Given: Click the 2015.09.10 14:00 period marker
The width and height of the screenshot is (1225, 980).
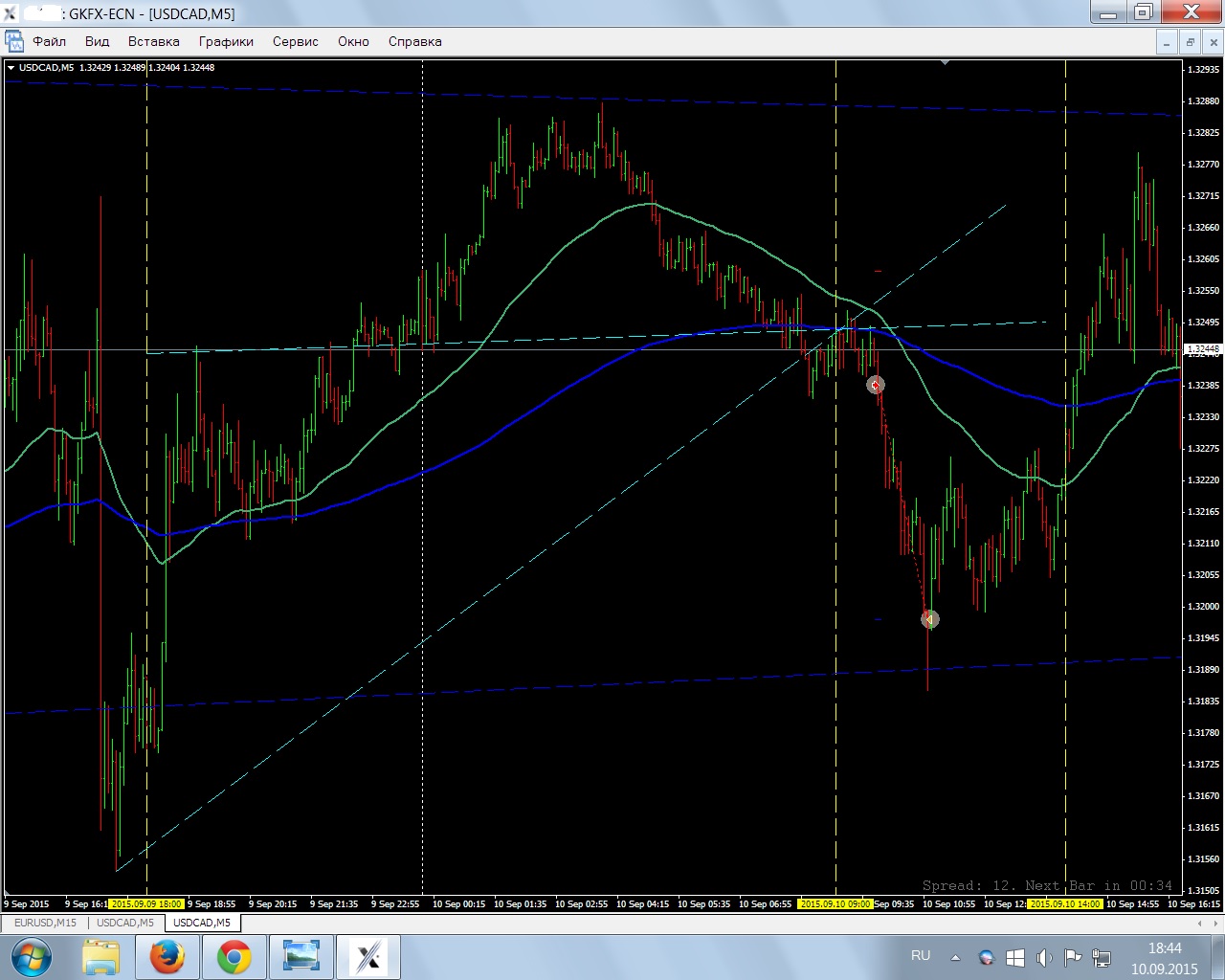Looking at the screenshot, I should point(1065,903).
